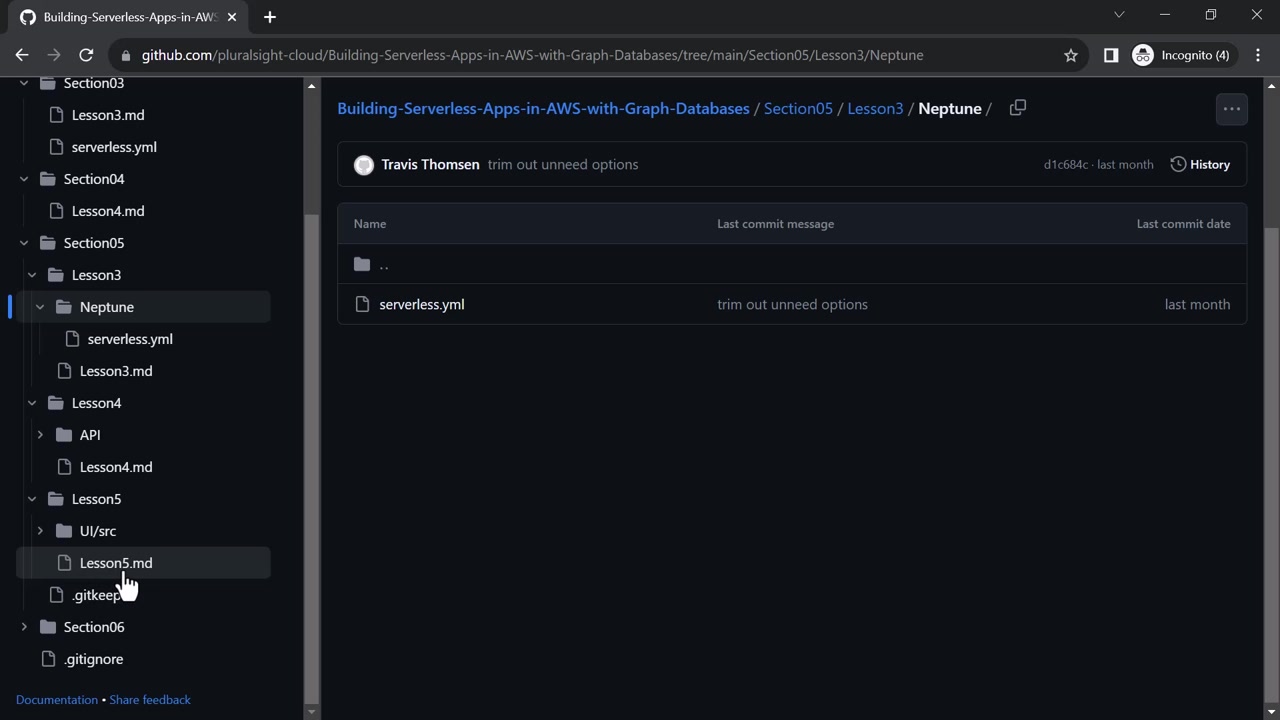Collapse the Section03 folder
The height and width of the screenshot is (720, 1280).
[x=24, y=83]
